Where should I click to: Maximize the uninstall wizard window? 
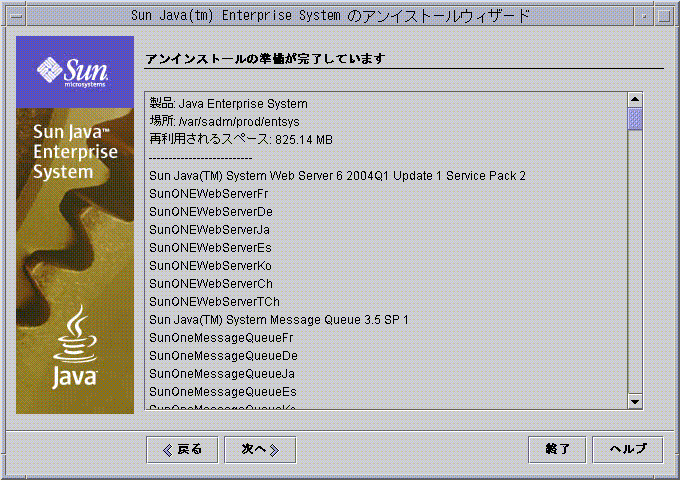coord(664,16)
